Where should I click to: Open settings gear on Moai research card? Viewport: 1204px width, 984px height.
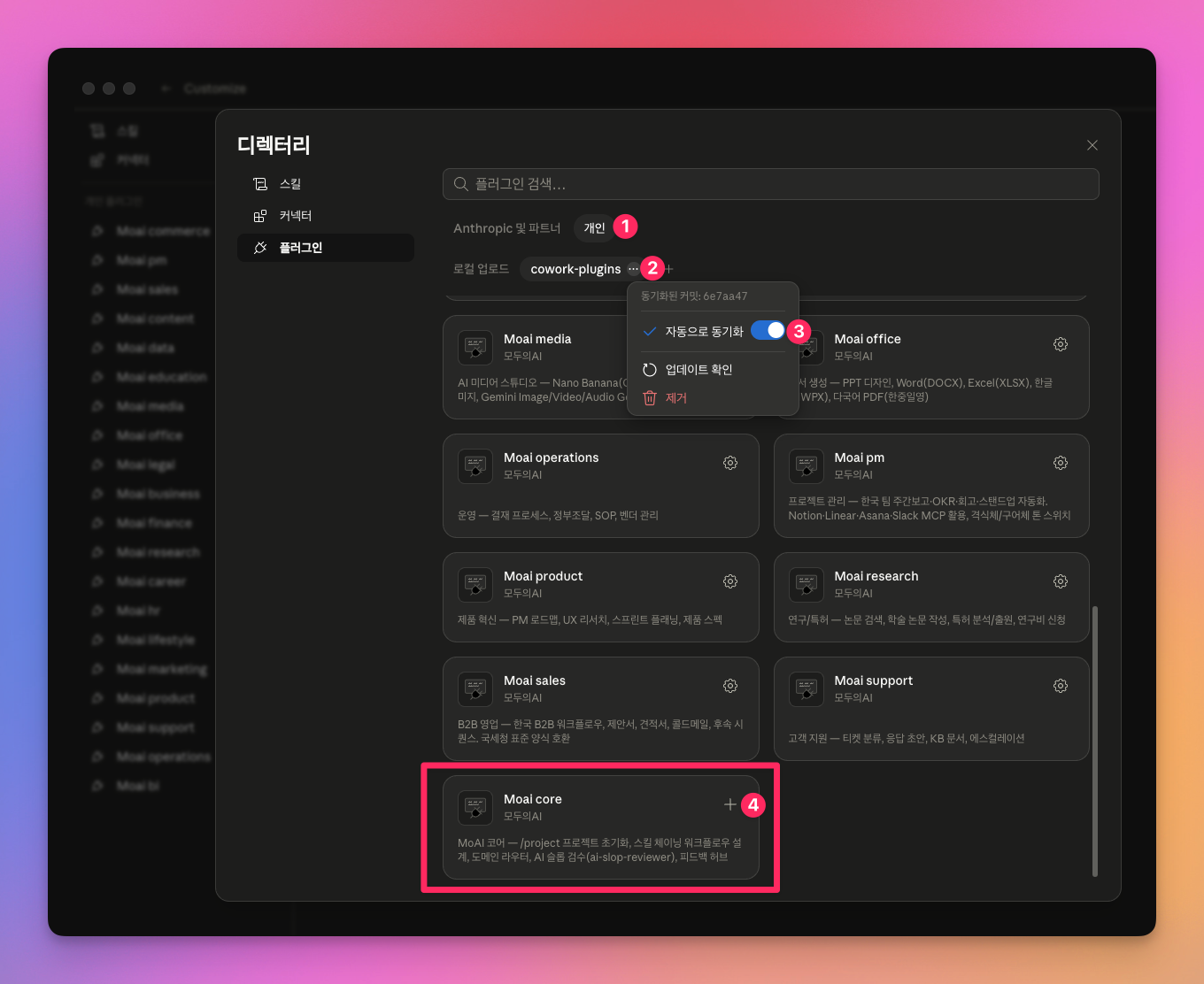(1061, 581)
